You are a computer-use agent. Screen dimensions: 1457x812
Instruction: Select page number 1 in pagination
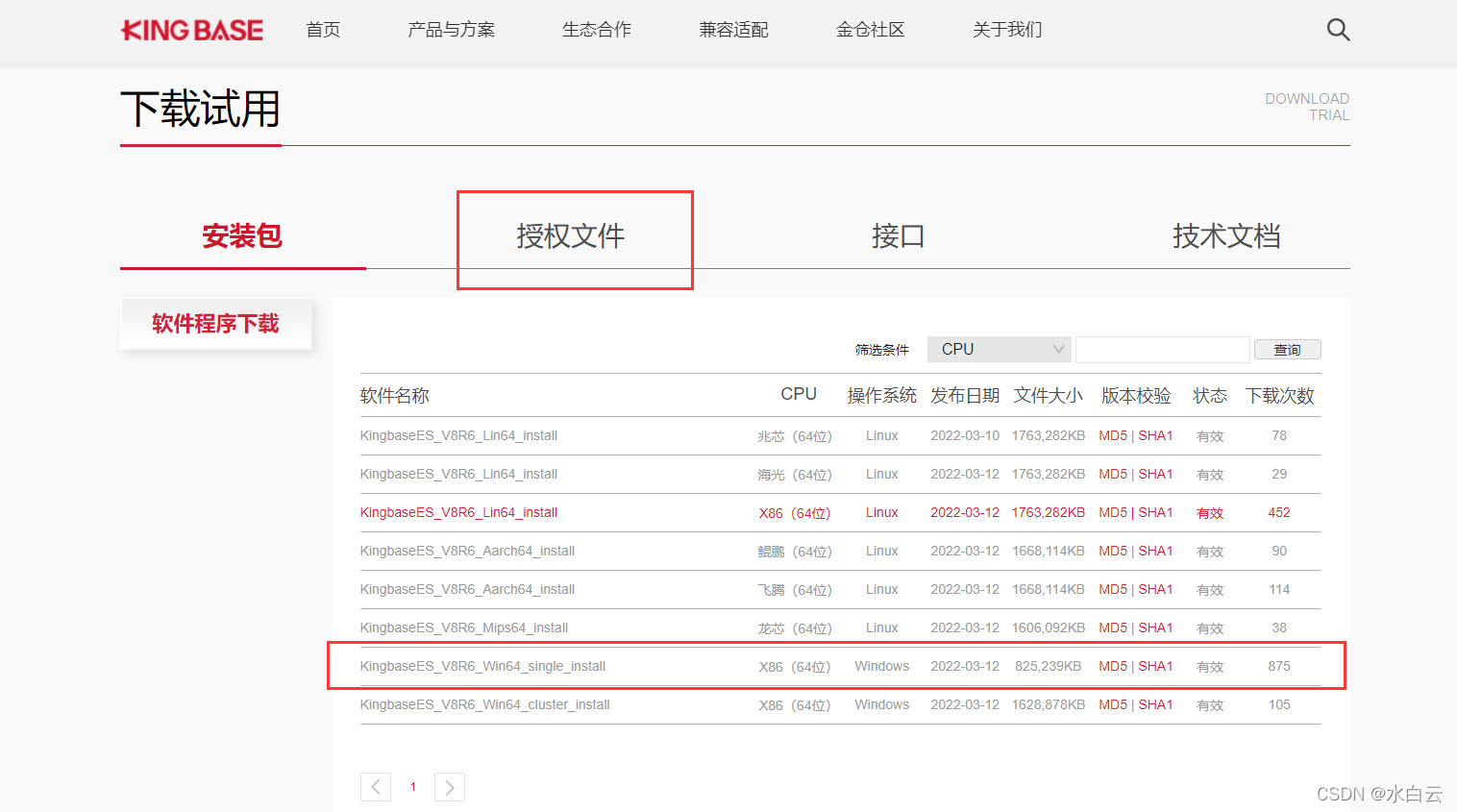[x=412, y=786]
